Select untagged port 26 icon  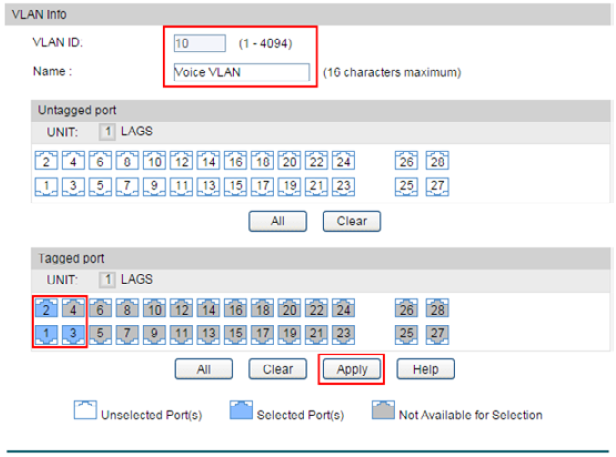(x=406, y=160)
